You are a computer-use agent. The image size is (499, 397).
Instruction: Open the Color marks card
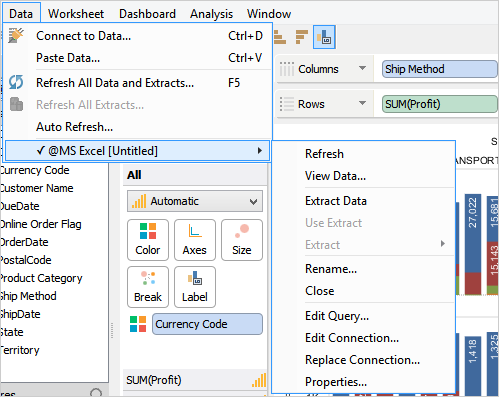coord(148,240)
